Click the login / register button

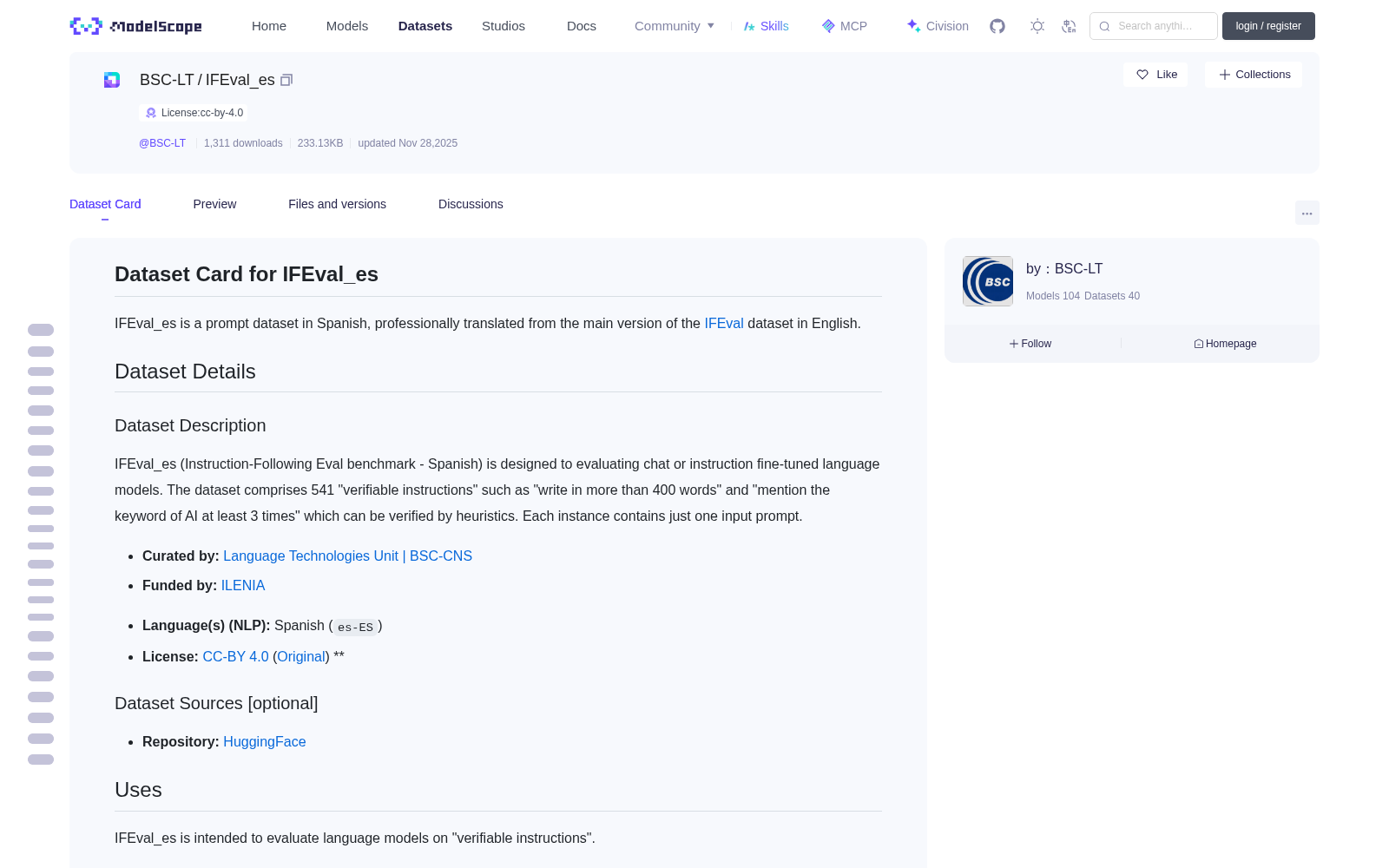[x=1268, y=26]
